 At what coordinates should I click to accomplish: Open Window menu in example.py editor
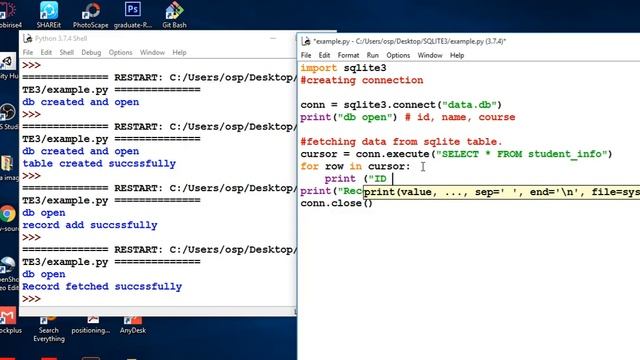coord(430,55)
